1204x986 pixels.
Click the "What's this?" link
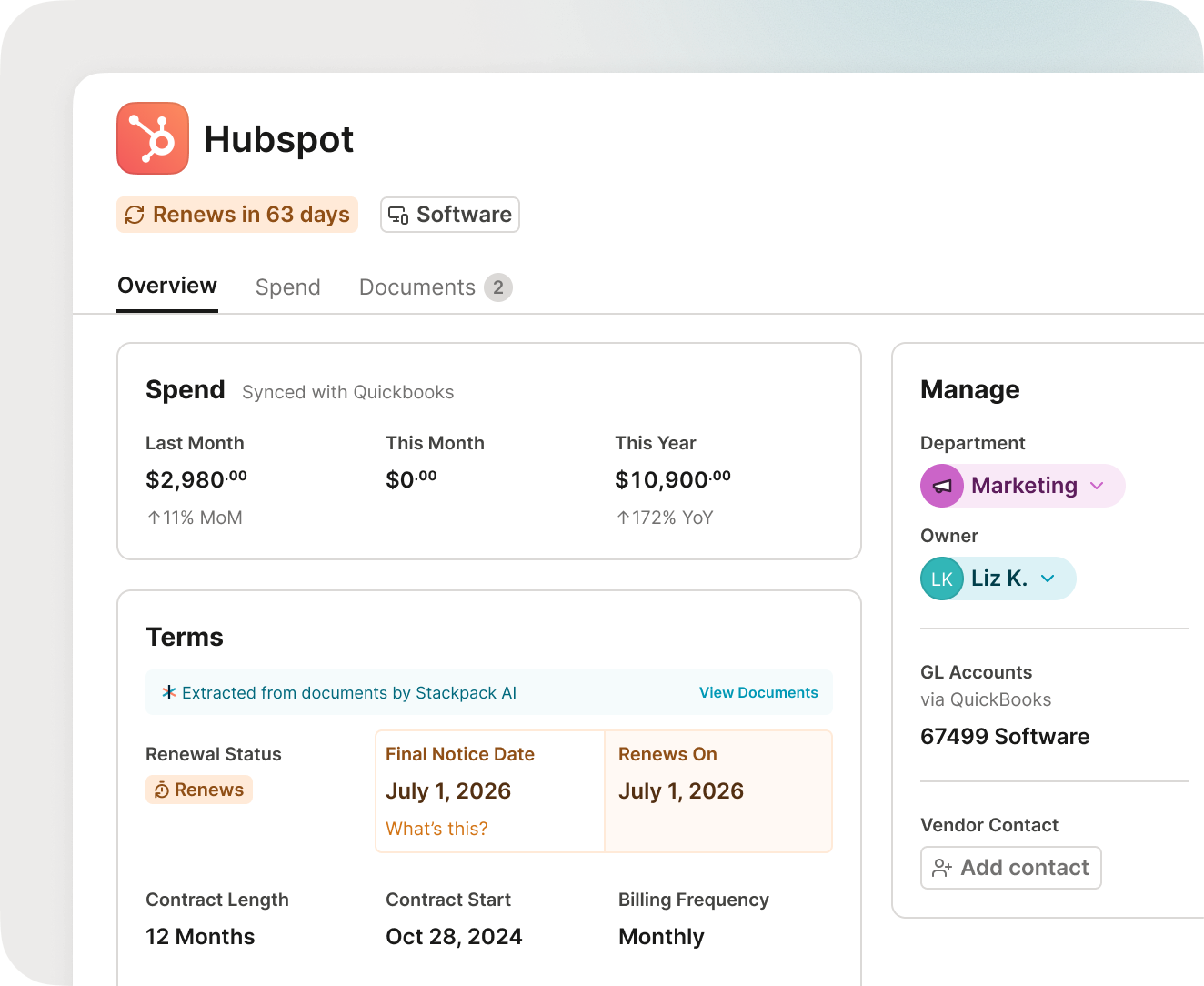pyautogui.click(x=436, y=829)
